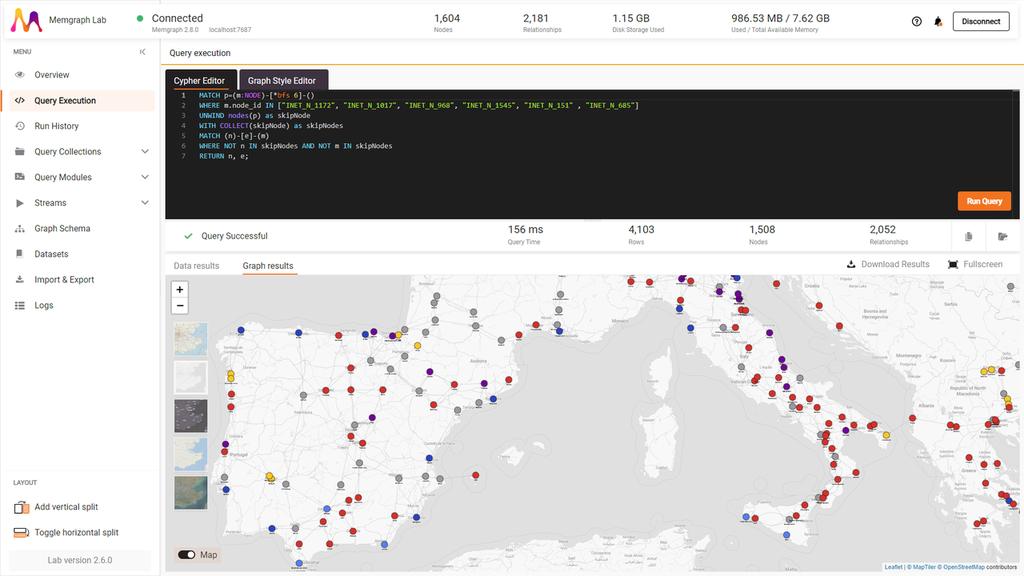1024x576 pixels.
Task: Select the first map style thumbnail
Action: tap(191, 339)
